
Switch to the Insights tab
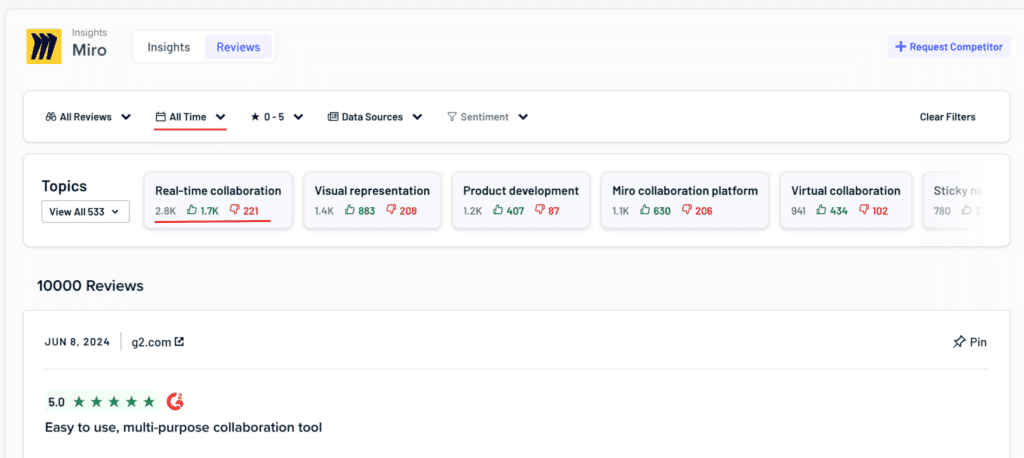click(168, 47)
